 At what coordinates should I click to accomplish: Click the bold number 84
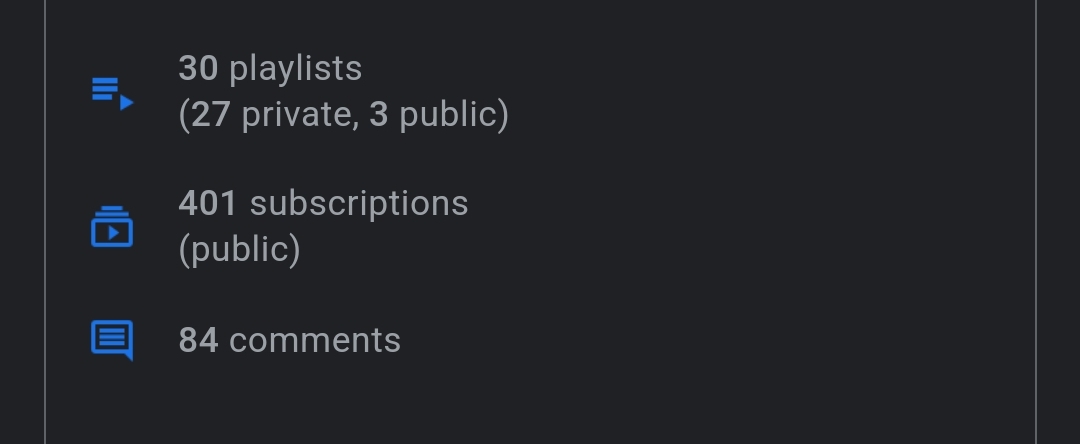pyautogui.click(x=198, y=340)
